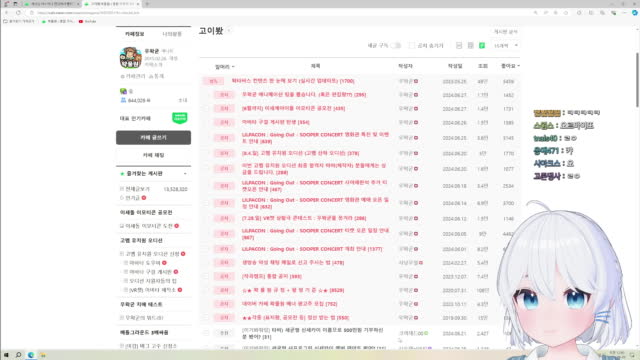The width and height of the screenshot is (640, 360).
Task: Click the browser address bar
Action: (282, 13)
